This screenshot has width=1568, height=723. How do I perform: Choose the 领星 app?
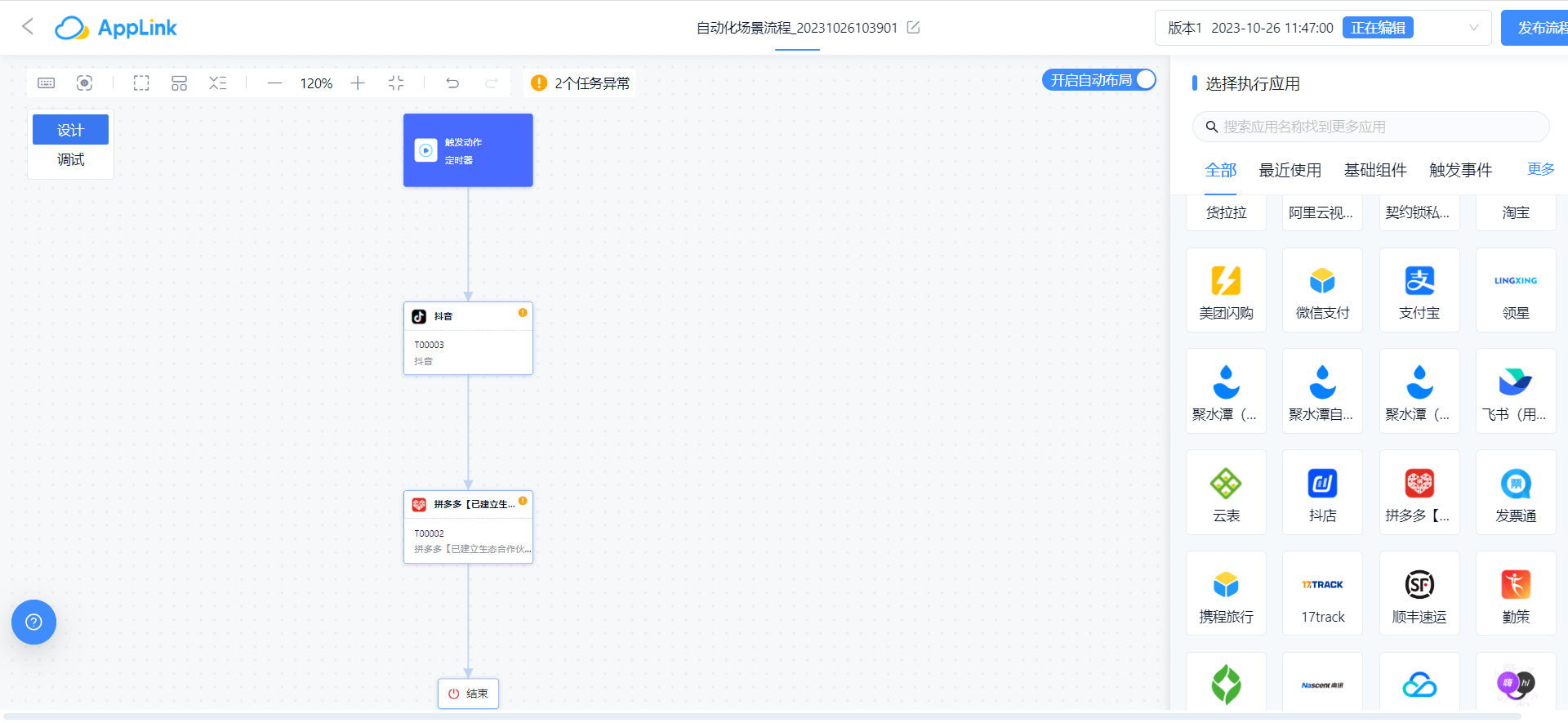[1516, 290]
